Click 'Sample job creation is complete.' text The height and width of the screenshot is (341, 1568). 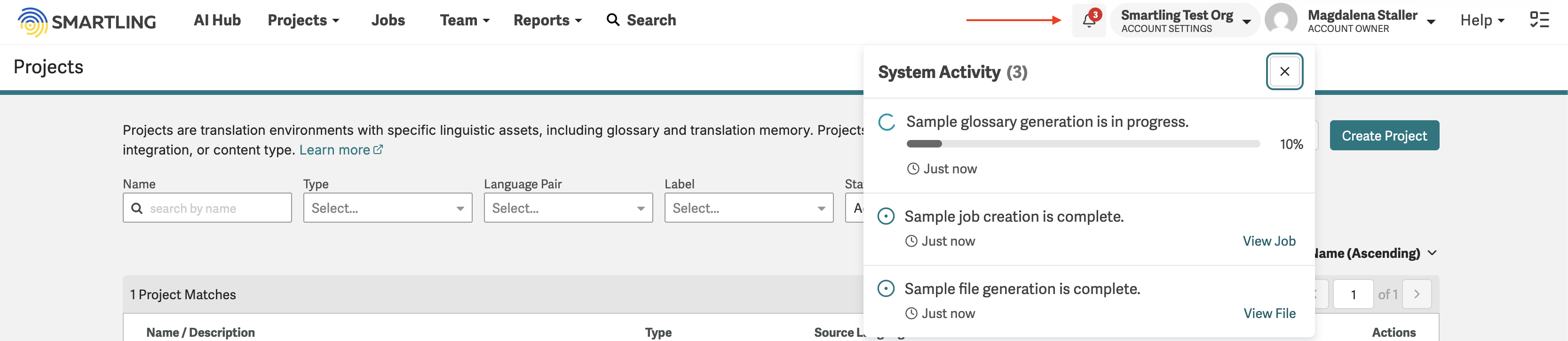pyautogui.click(x=1014, y=217)
